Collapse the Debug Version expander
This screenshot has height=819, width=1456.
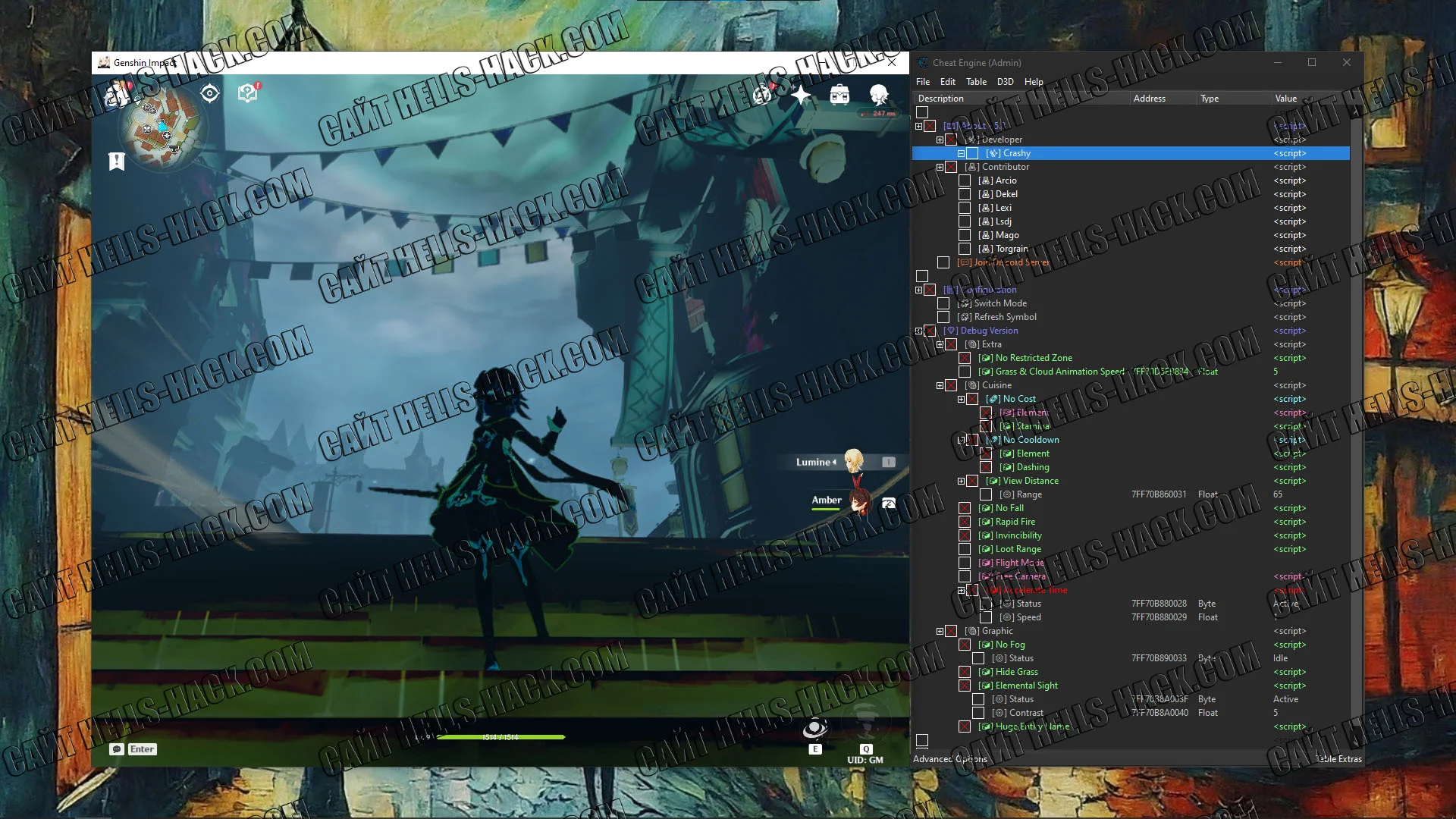(919, 331)
